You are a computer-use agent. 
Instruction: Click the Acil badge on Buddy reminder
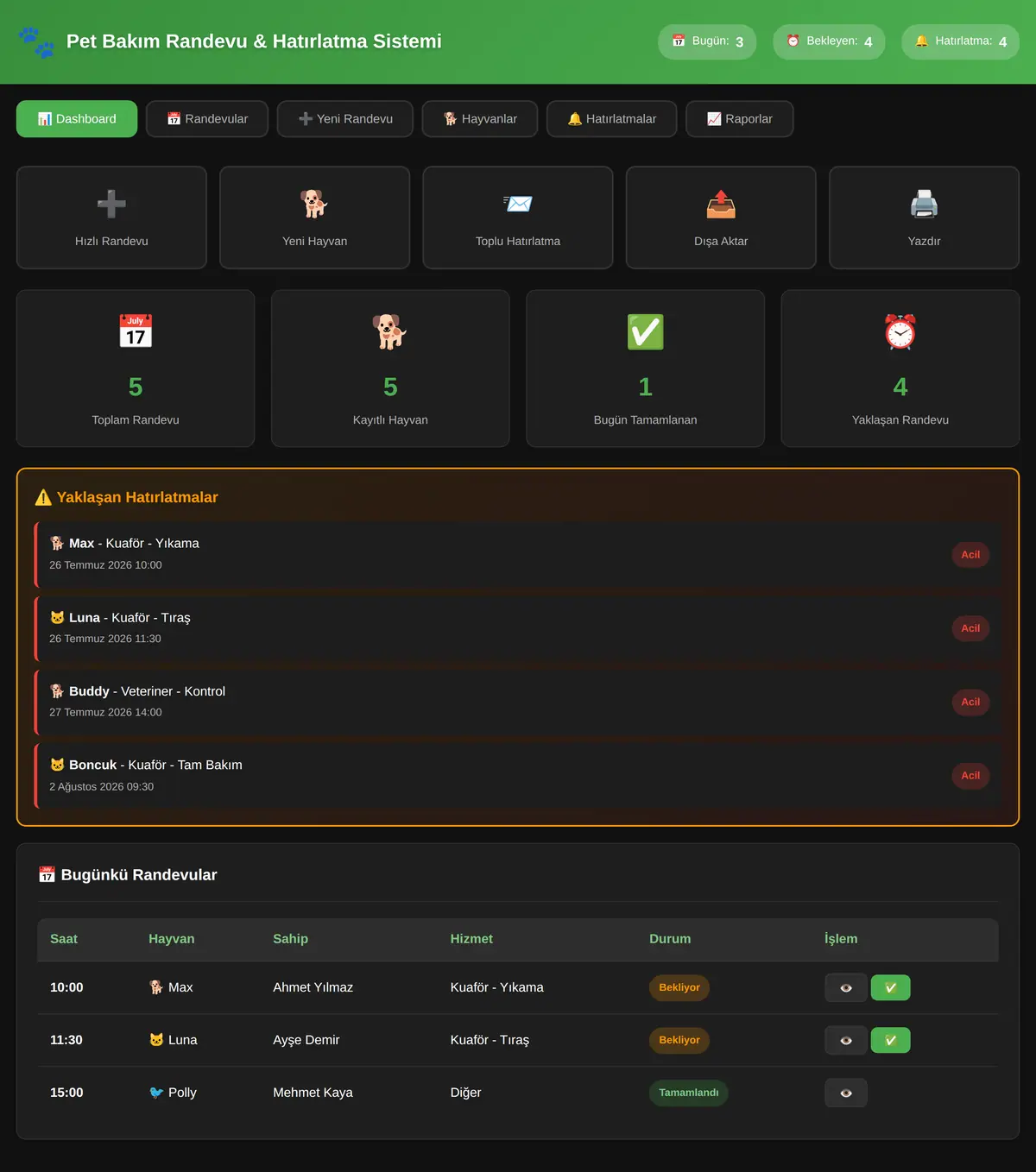pyautogui.click(x=970, y=703)
